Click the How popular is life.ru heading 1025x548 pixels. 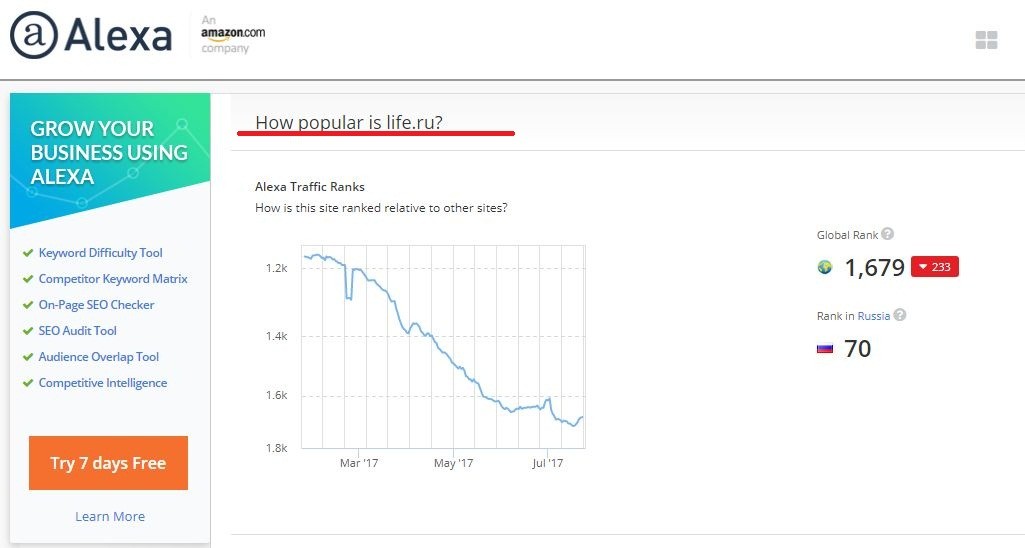pos(349,123)
